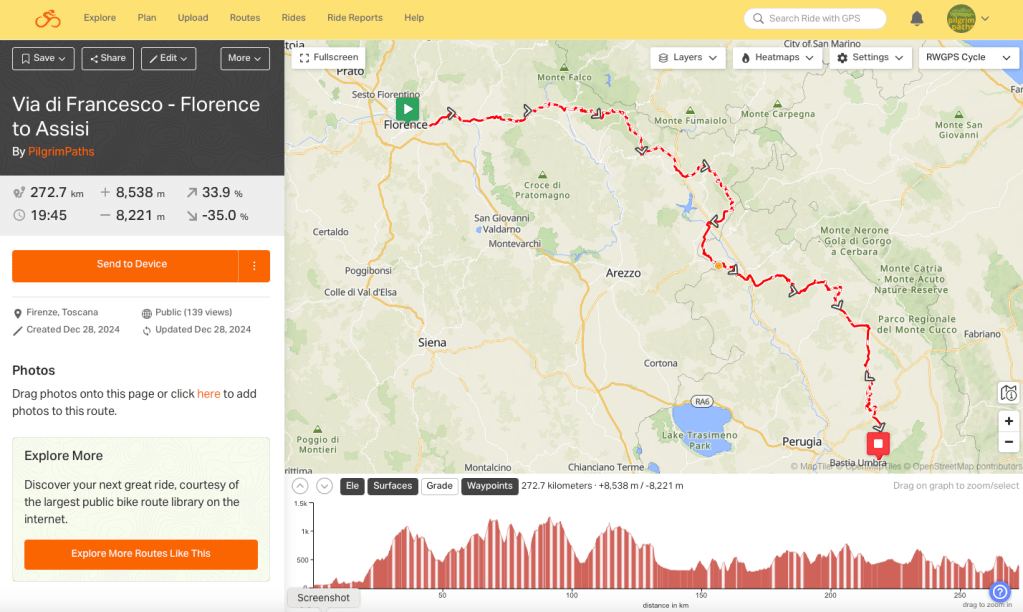Screen dimensions: 1023x612
Task: Toggle Grade on the elevation graph
Action: point(439,486)
